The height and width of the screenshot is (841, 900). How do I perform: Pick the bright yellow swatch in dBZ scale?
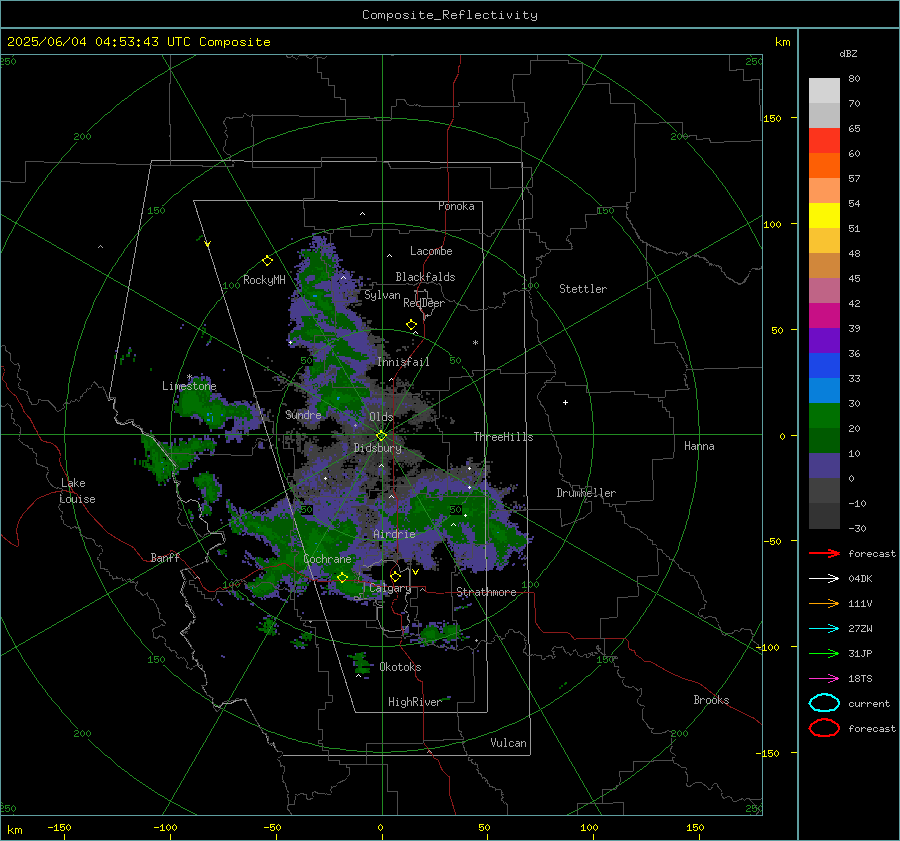coord(824,215)
